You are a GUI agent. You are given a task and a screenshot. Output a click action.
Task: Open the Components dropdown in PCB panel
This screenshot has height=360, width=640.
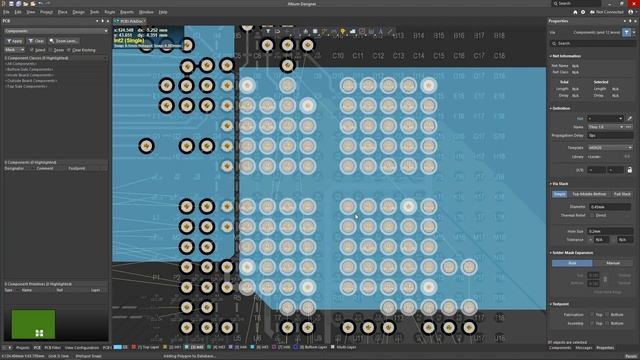click(56, 31)
